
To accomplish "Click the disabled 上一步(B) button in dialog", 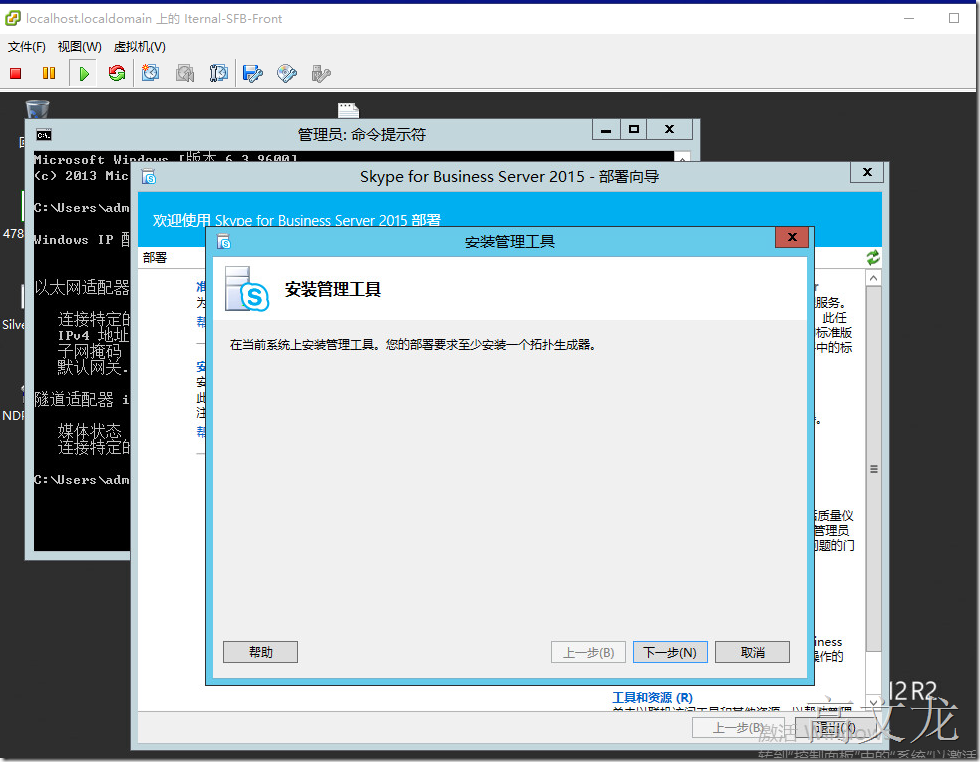I will tap(588, 652).
